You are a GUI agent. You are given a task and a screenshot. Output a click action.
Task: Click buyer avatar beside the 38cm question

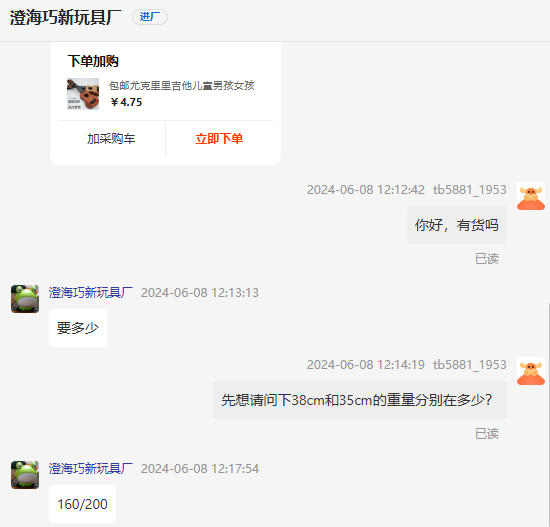[x=531, y=371]
